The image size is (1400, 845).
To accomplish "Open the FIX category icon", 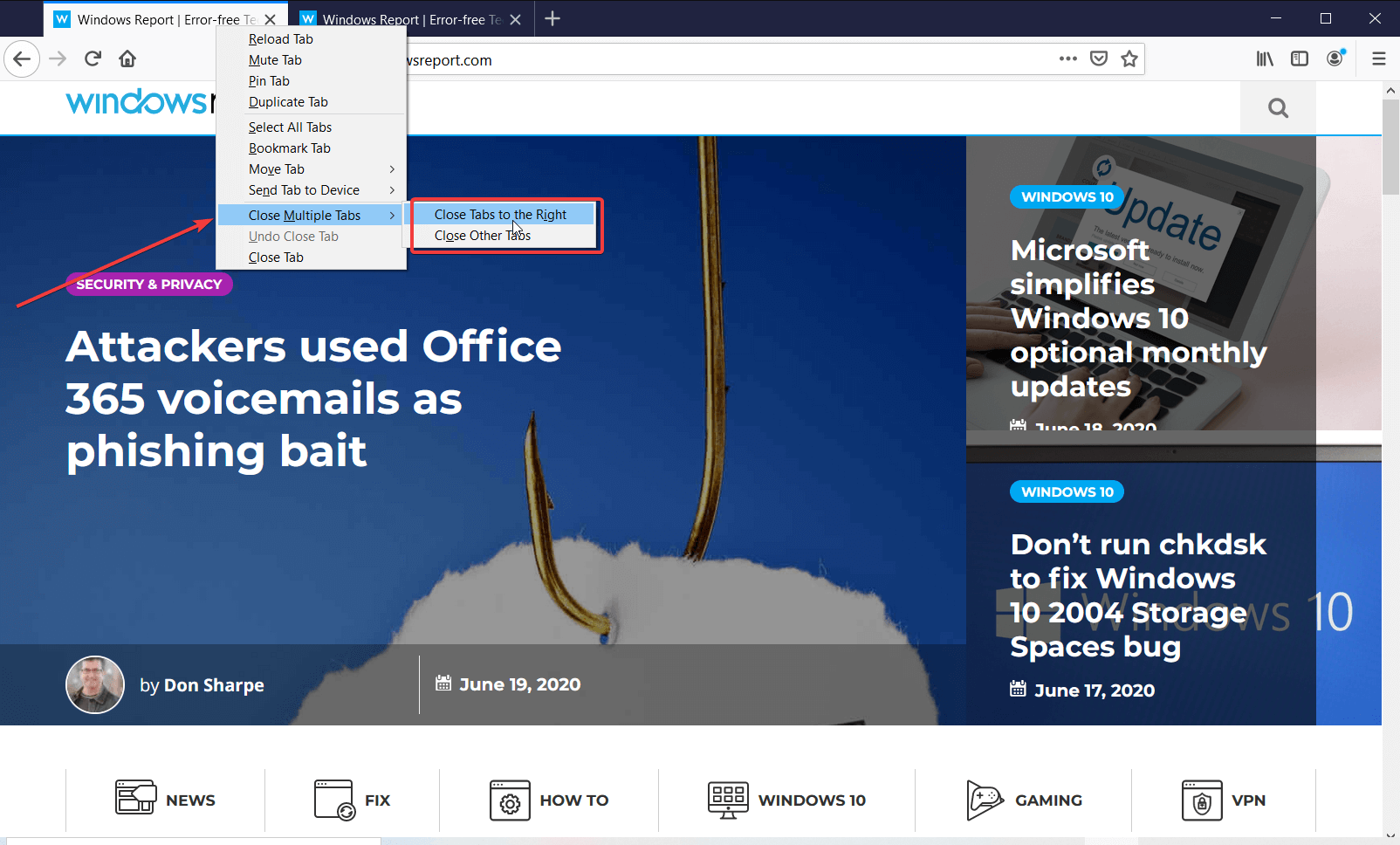I will pos(335,800).
